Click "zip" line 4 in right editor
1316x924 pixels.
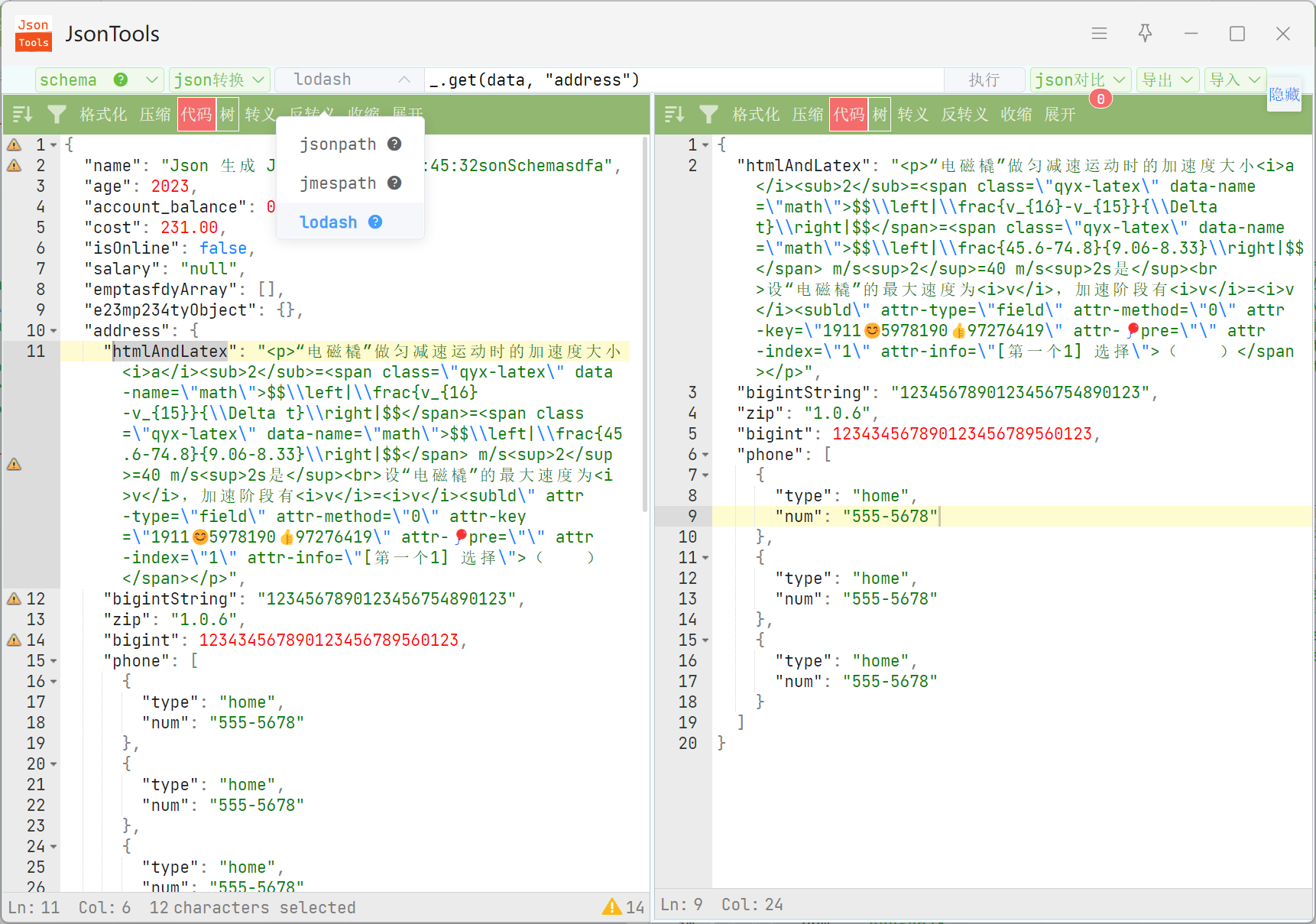(x=807, y=413)
